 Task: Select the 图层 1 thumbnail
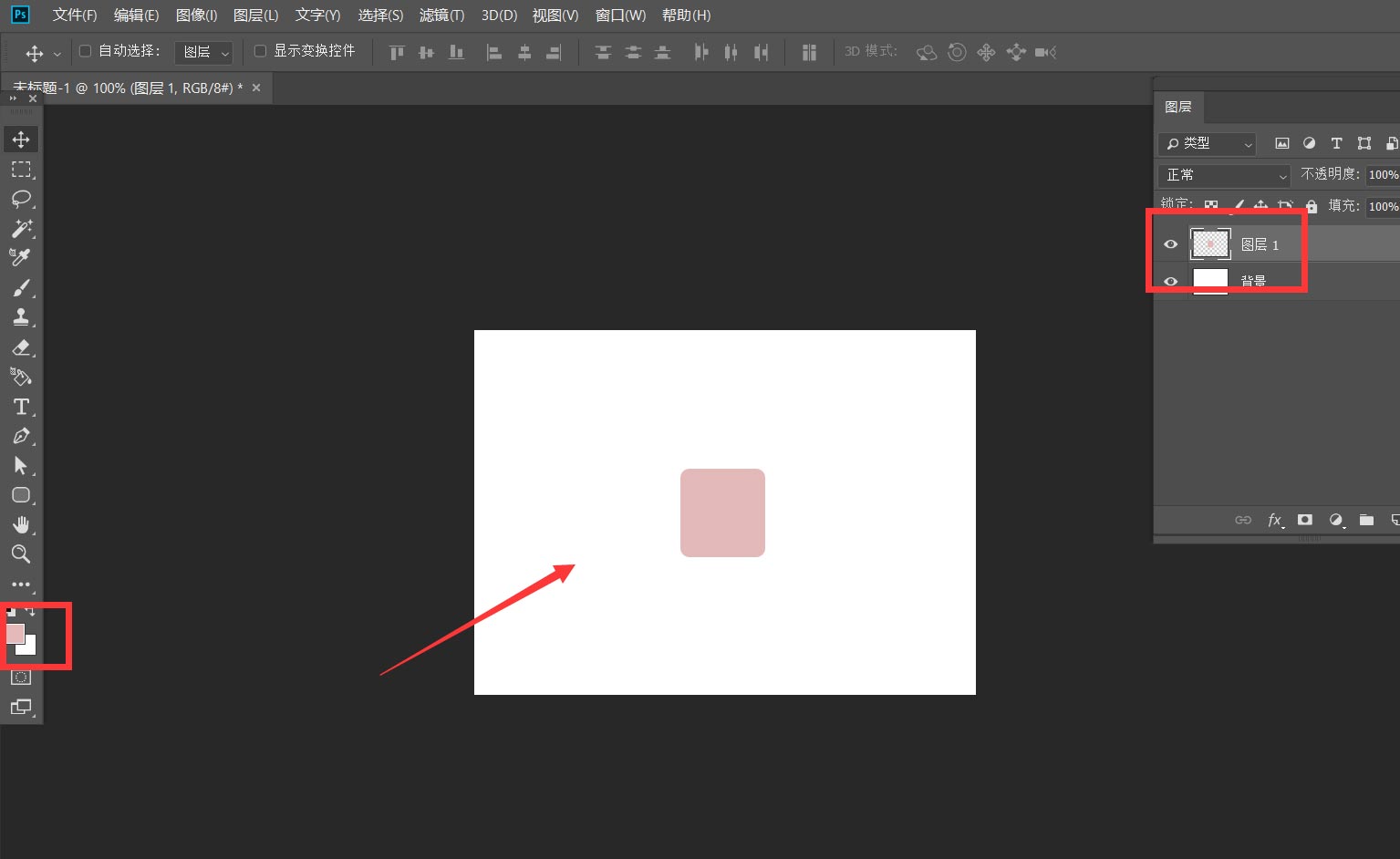coord(1210,243)
